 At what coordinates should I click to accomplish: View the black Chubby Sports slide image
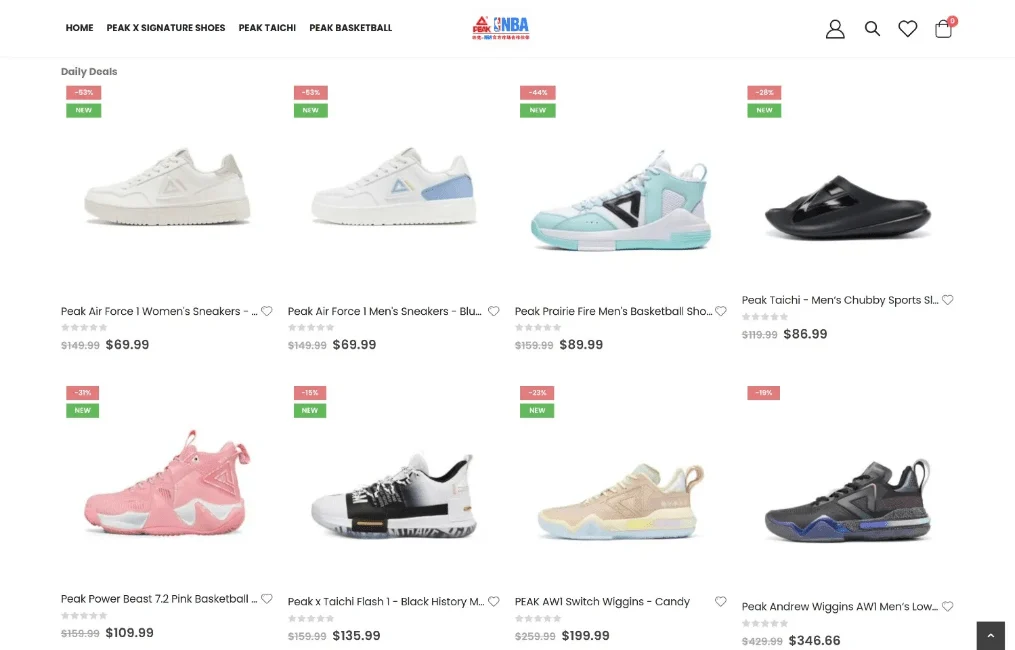pos(848,207)
